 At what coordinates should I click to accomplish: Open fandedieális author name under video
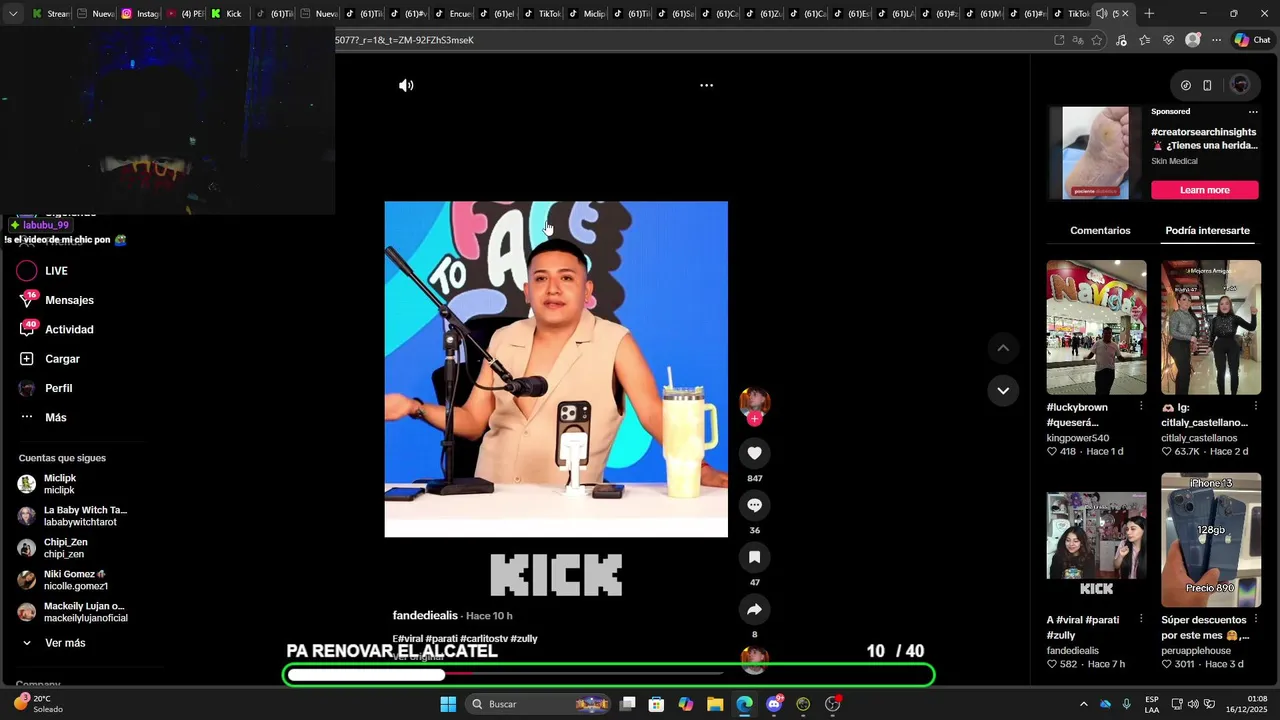(425, 615)
